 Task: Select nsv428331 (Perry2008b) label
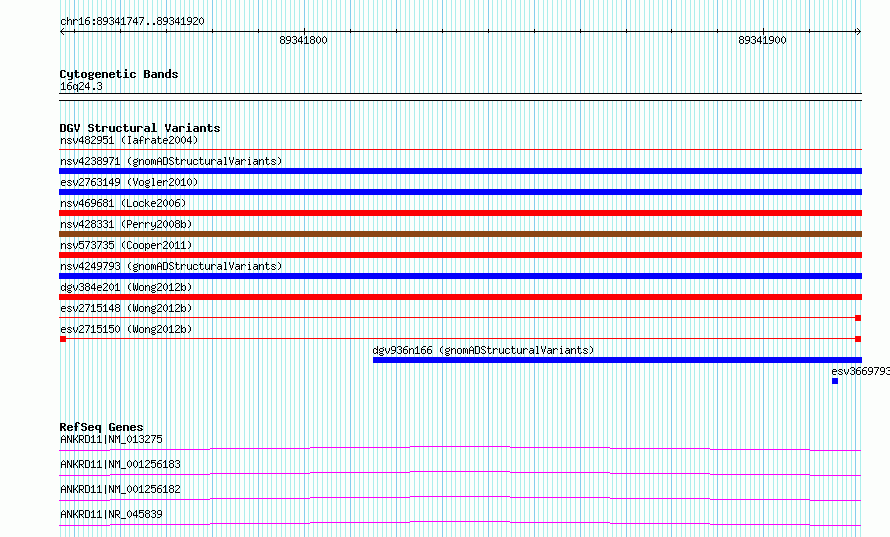[x=126, y=224]
